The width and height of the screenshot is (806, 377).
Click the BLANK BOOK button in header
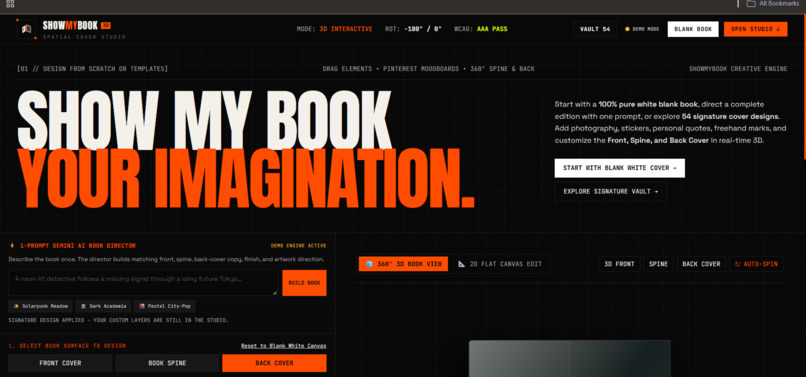[693, 29]
